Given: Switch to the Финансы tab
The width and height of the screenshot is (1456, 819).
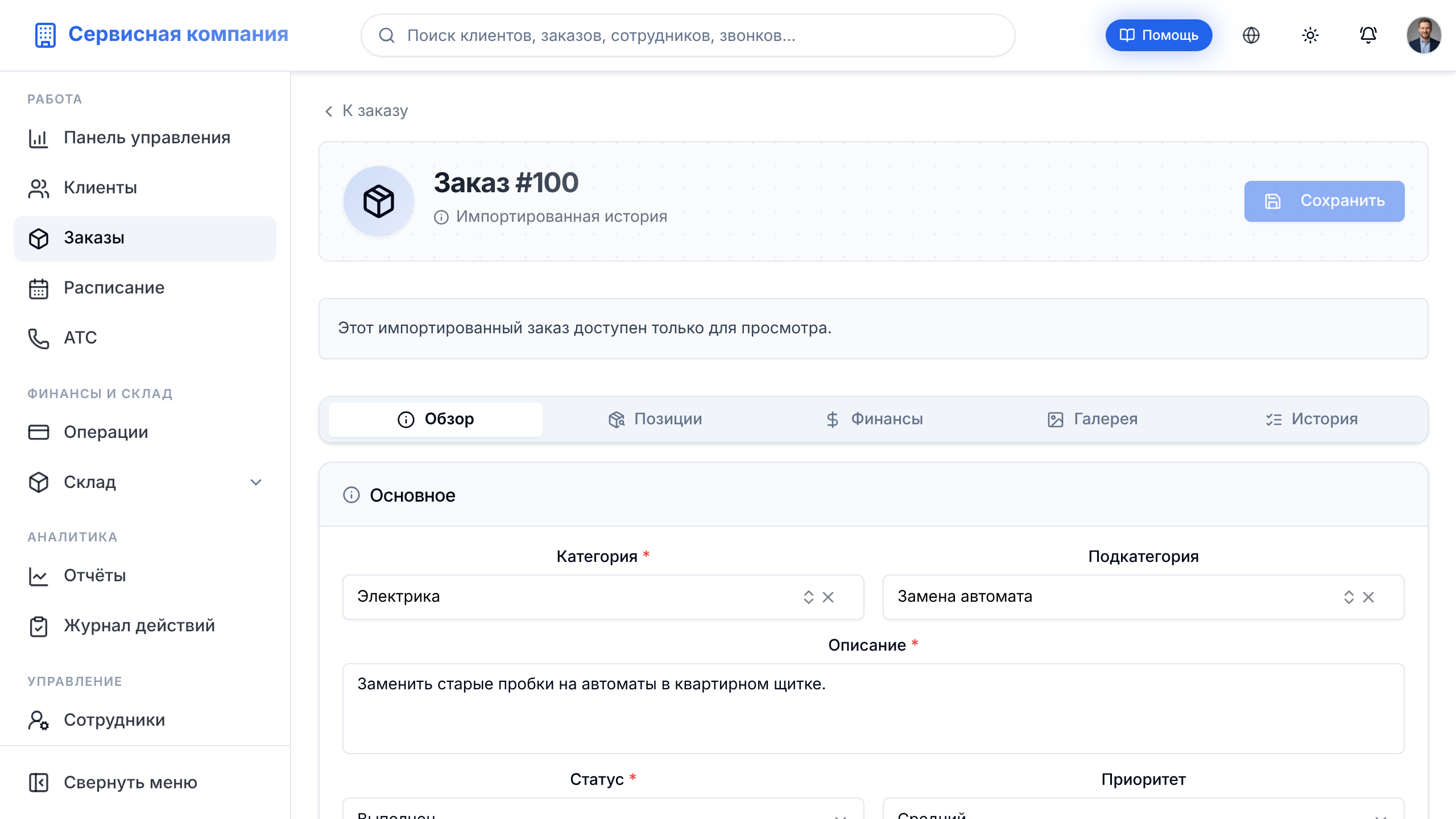Looking at the screenshot, I should [x=874, y=420].
